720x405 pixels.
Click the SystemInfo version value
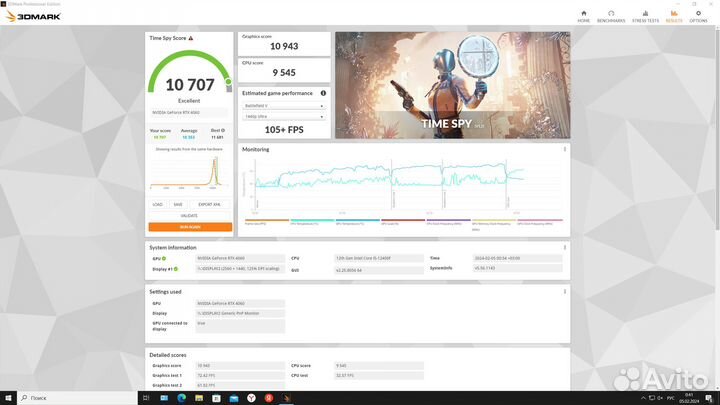click(x=518, y=268)
